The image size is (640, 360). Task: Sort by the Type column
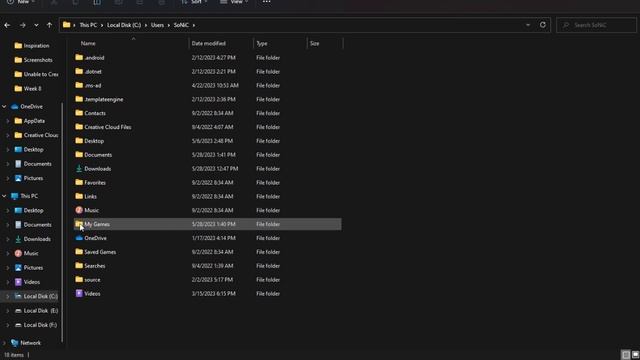click(262, 43)
